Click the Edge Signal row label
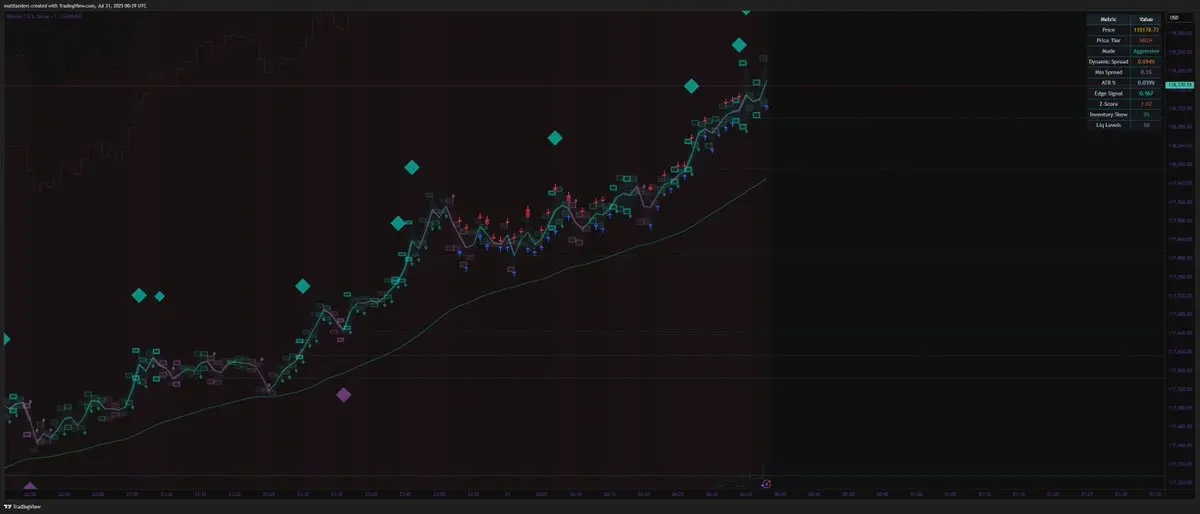Screen dimensions: 1200x514 (x=1108, y=93)
